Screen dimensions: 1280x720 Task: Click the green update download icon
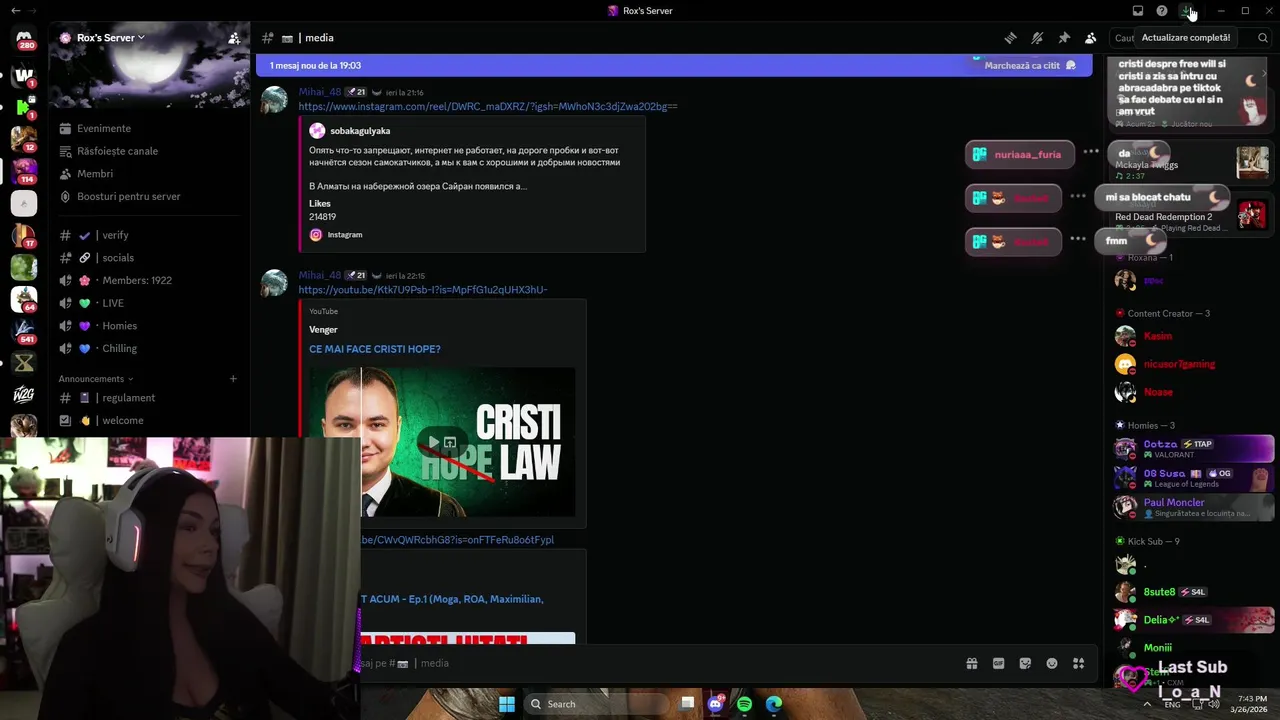pos(1186,11)
